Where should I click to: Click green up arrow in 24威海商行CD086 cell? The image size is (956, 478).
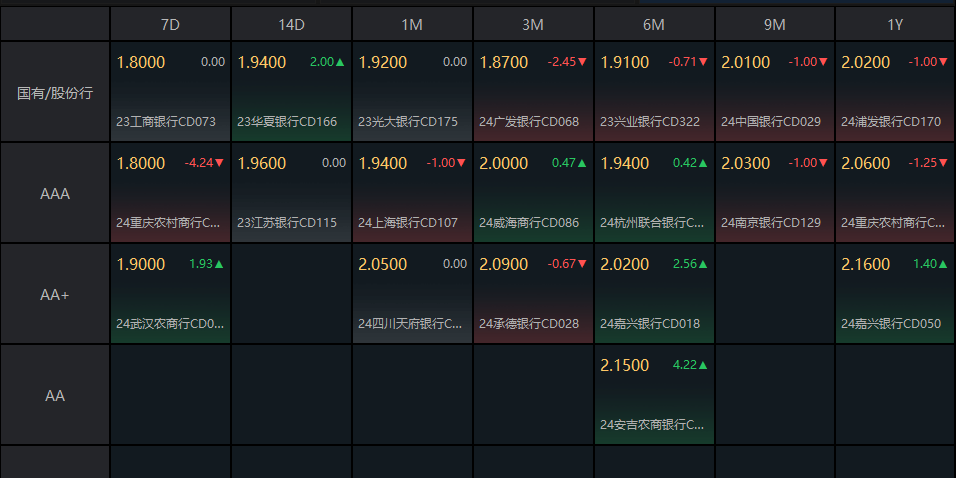(582, 163)
